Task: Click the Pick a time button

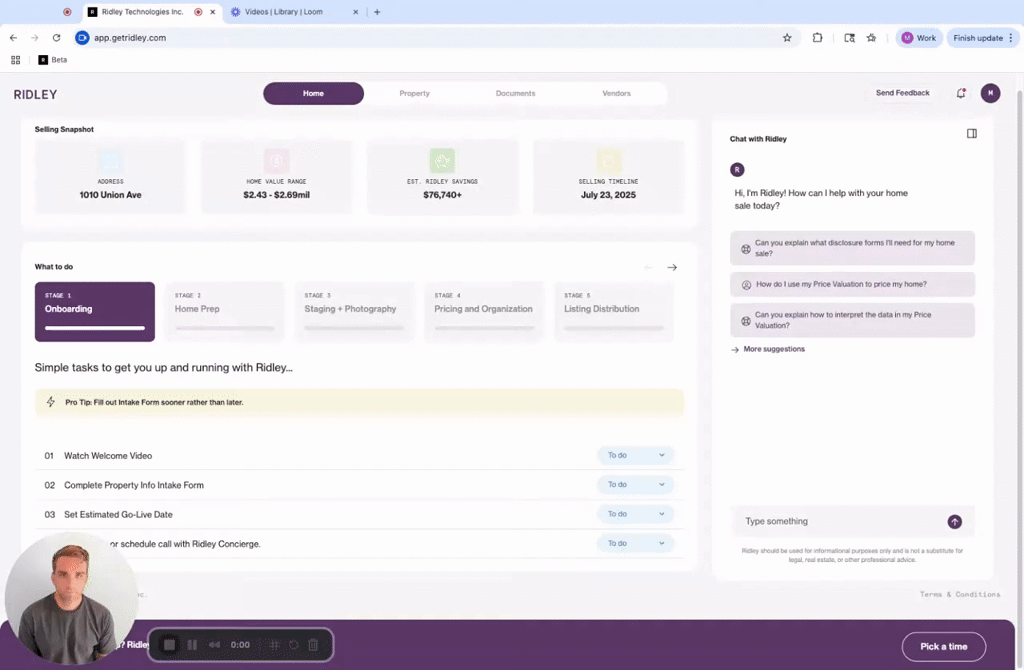Action: 944,646
